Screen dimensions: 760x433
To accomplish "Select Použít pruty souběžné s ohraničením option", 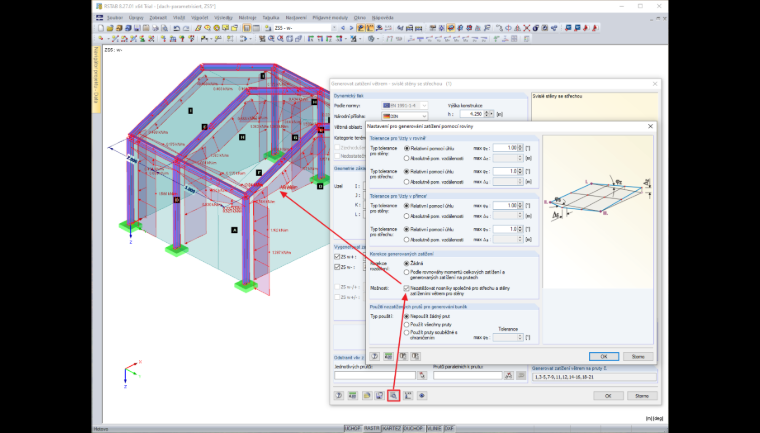I will tap(407, 333).
